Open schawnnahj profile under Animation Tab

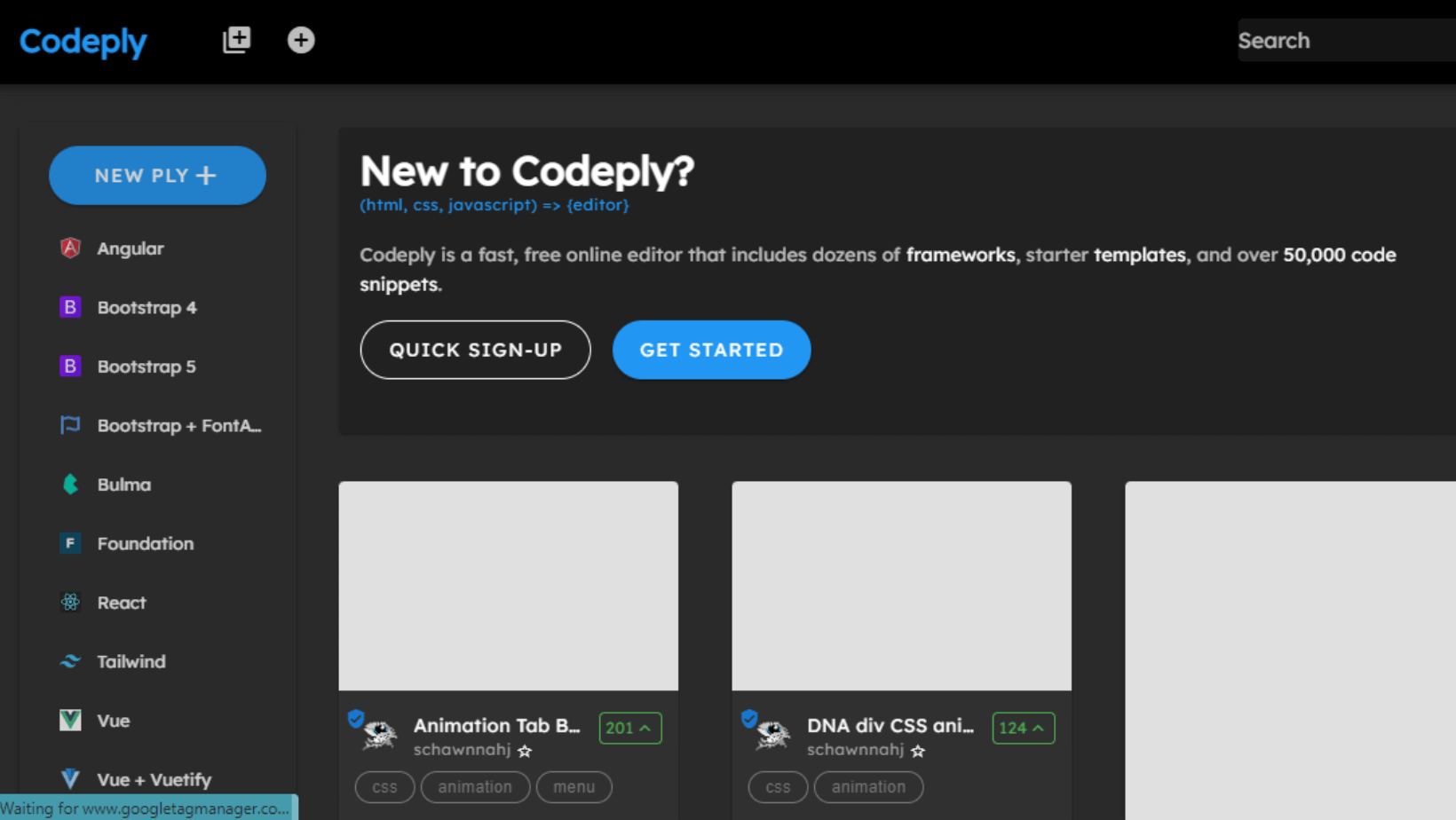(462, 750)
